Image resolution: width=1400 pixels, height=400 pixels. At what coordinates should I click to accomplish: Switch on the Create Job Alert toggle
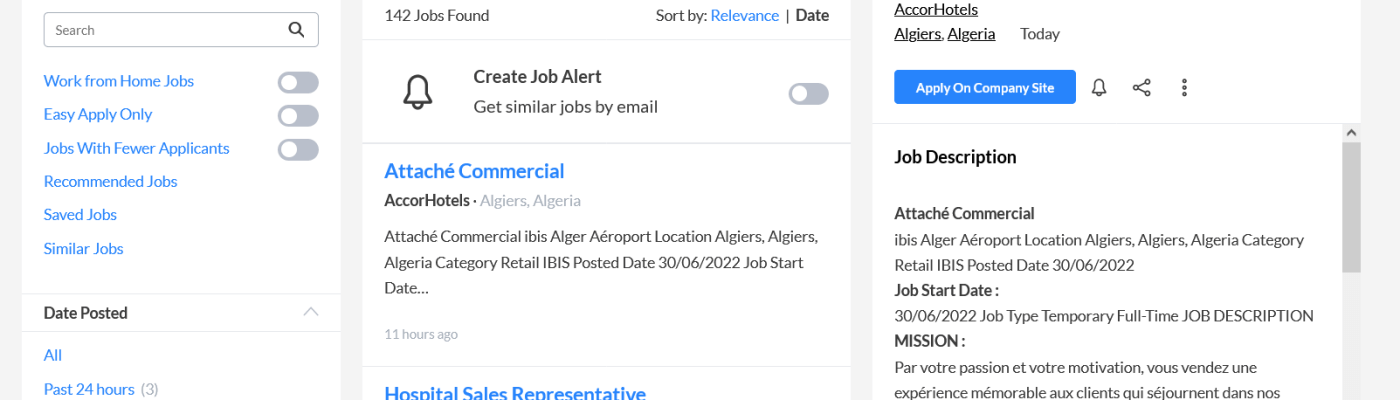[x=808, y=94]
